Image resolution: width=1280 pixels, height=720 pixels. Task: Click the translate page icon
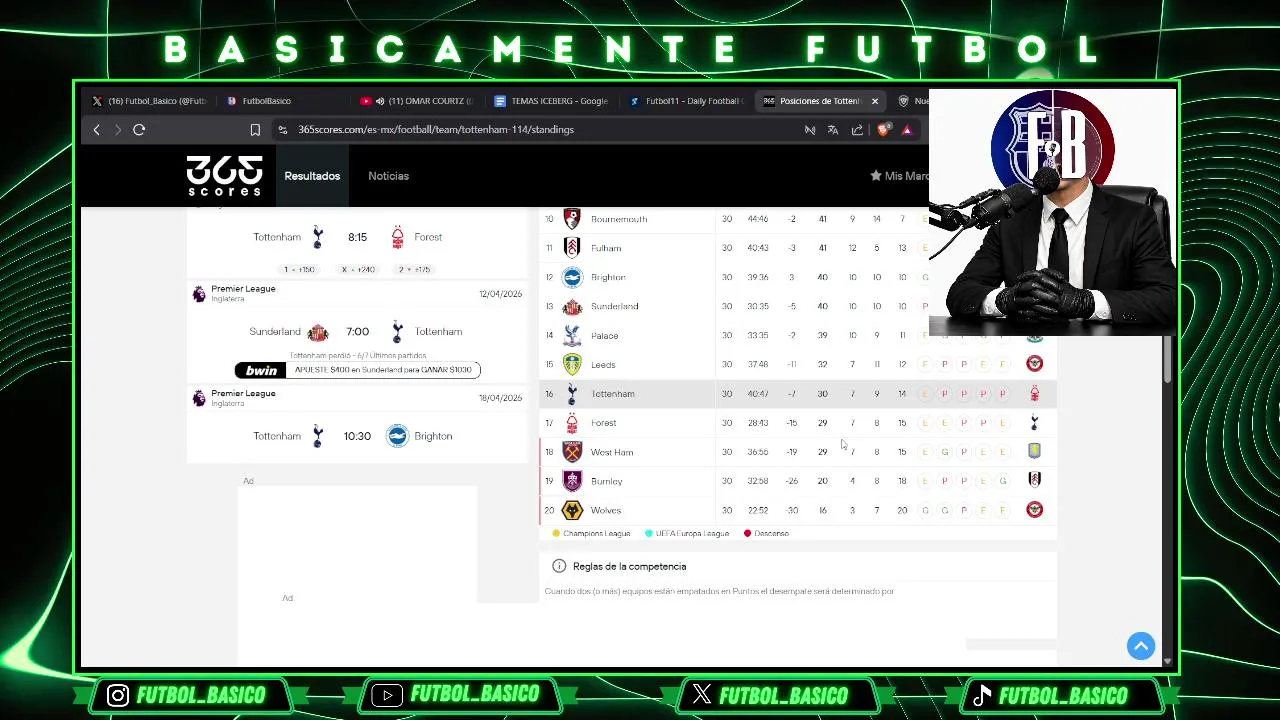[x=833, y=130]
